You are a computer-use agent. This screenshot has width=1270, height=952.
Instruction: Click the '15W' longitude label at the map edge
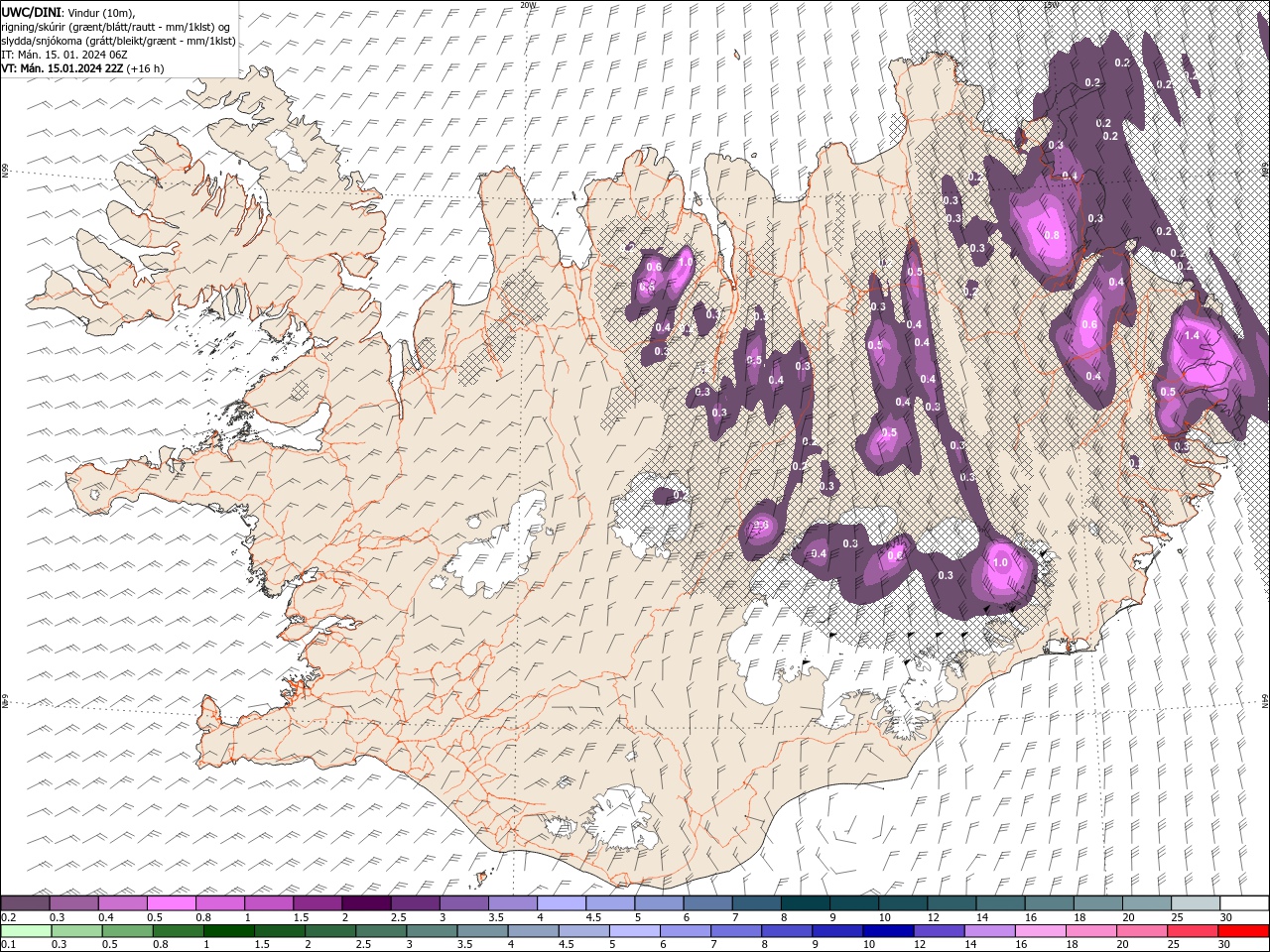[1051, 5]
